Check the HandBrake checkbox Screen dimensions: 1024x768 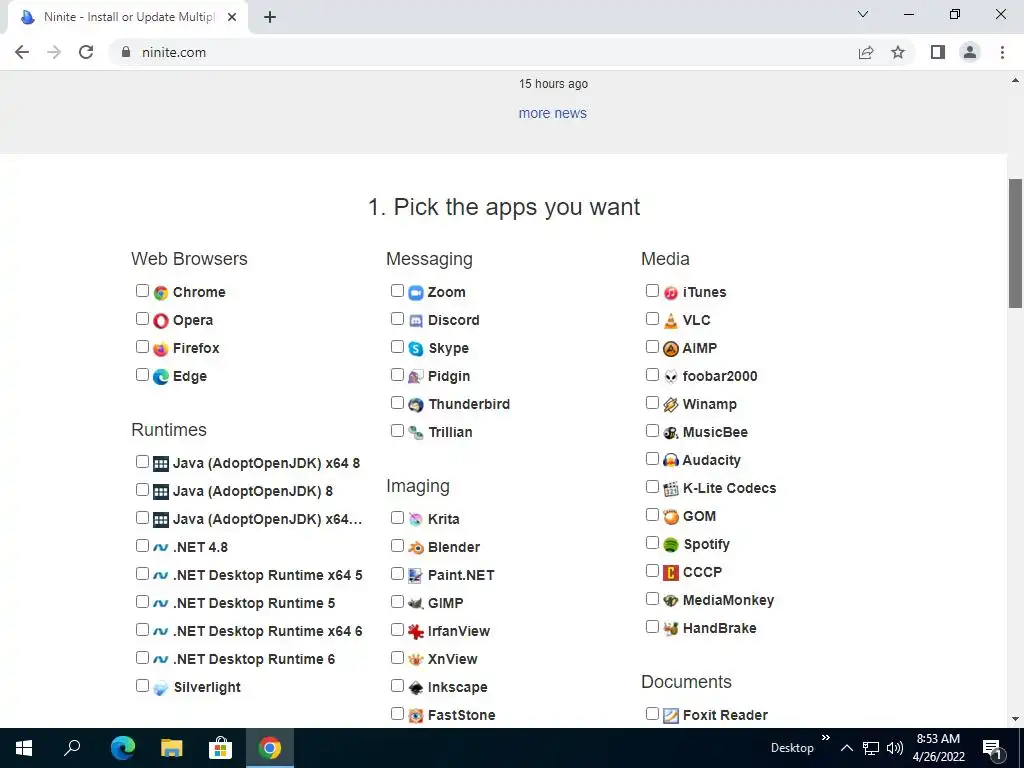pos(652,627)
